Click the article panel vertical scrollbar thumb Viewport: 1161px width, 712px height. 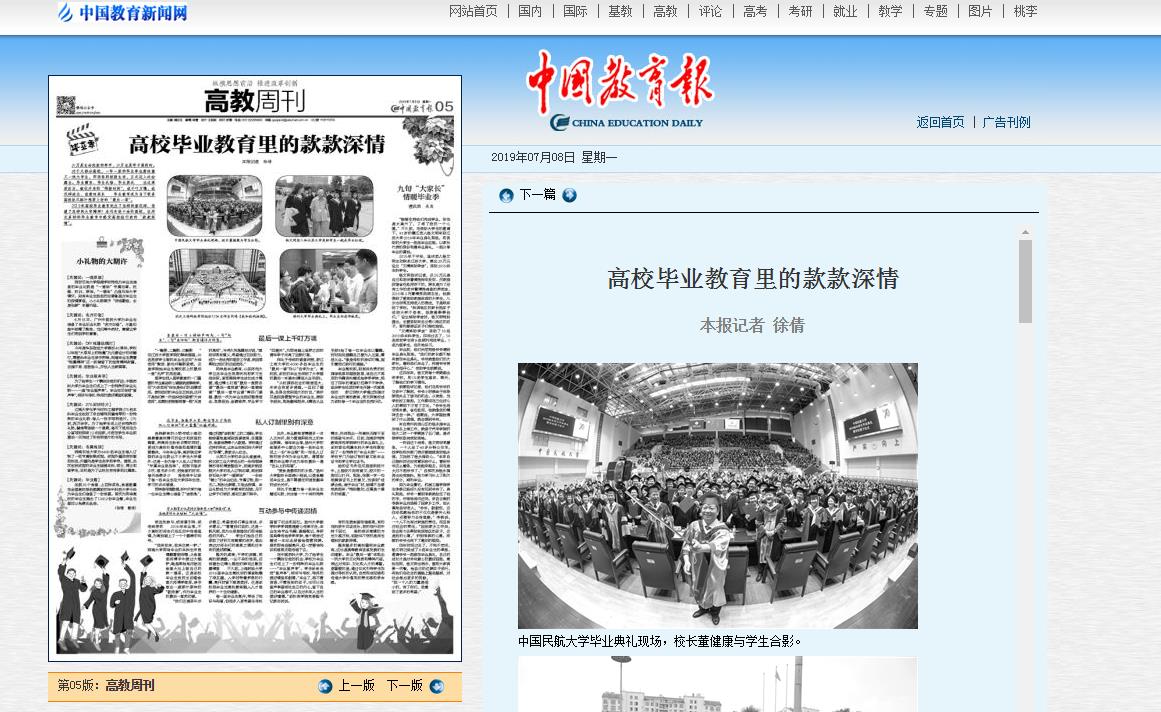[1025, 281]
